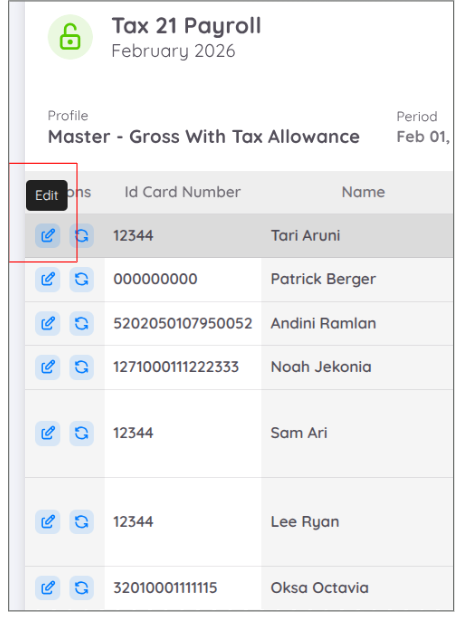Refresh Andini Ramlan's payroll entry
The height and width of the screenshot is (620, 467).
click(x=81, y=323)
